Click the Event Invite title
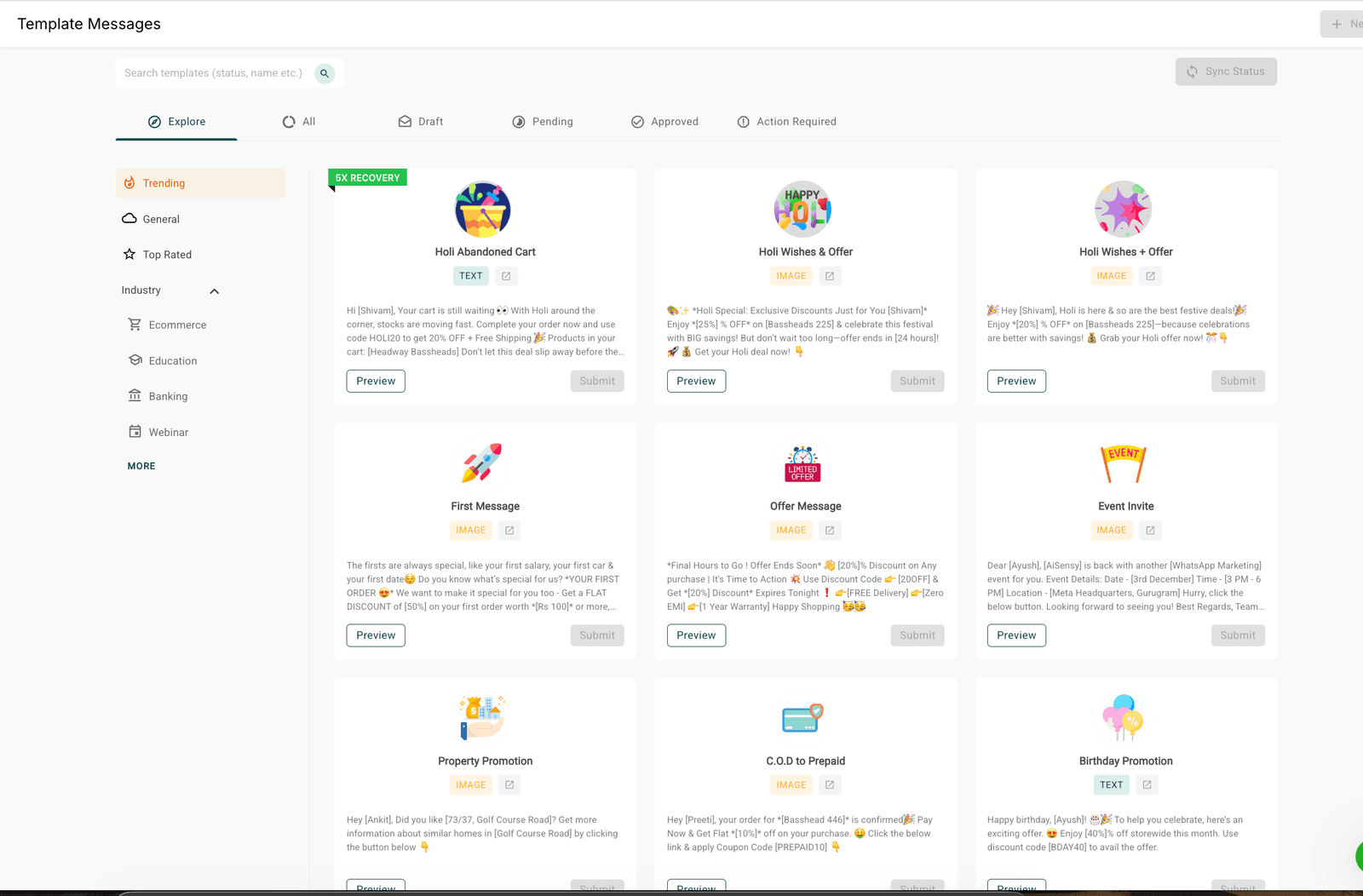The width and height of the screenshot is (1363, 896). pos(1126,507)
